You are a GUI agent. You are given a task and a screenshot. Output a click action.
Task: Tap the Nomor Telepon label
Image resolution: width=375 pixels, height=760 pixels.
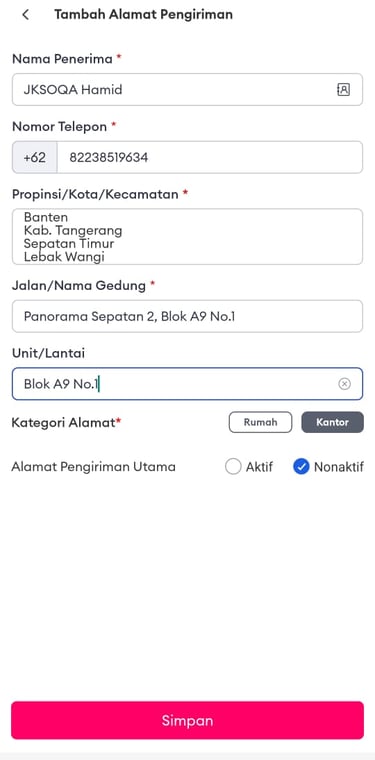59,127
